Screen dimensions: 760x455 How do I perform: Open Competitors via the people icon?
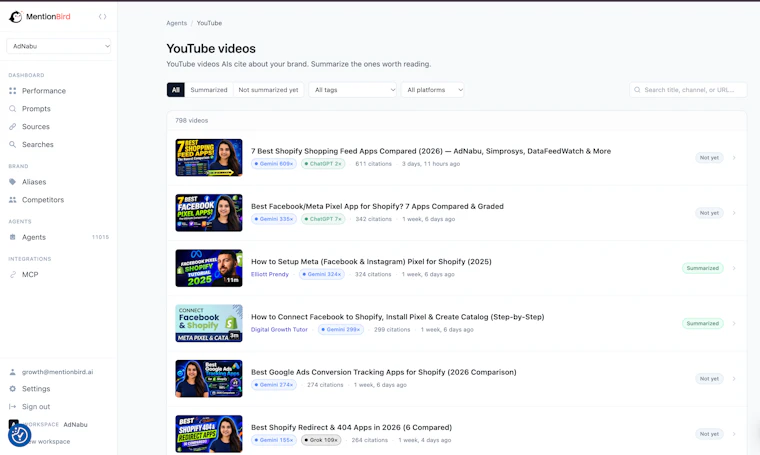pos(13,200)
